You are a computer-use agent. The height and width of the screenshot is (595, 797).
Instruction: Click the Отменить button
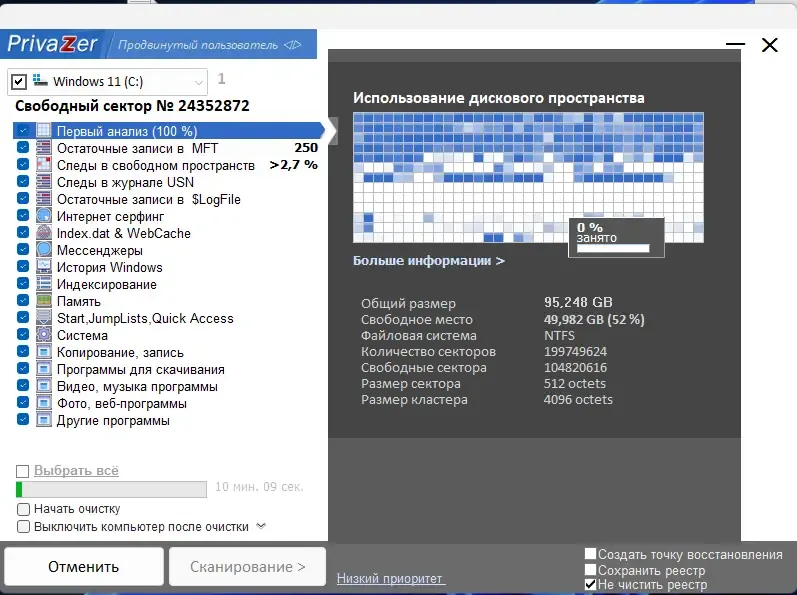[x=84, y=567]
